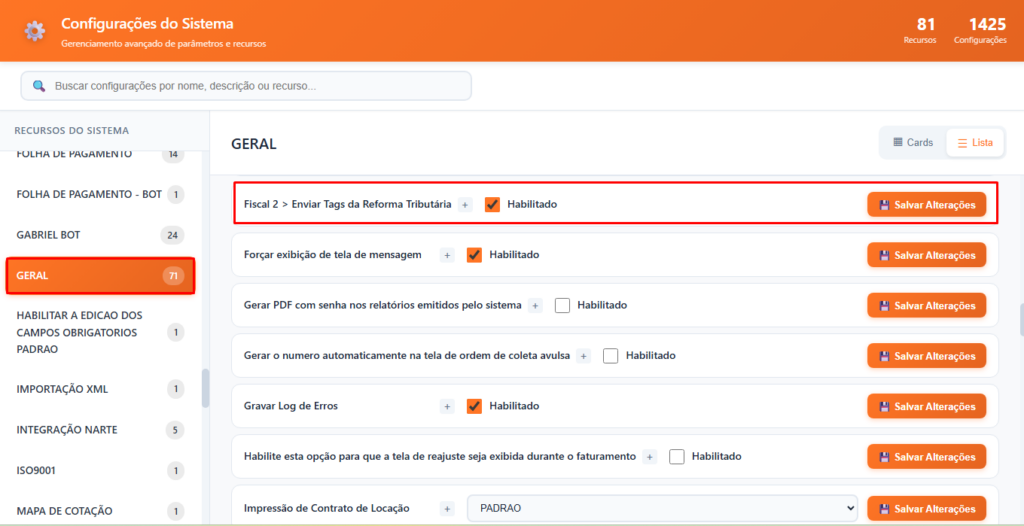Click plus icon beside ordem de coleta avulsa
1024x526 pixels.
click(584, 356)
